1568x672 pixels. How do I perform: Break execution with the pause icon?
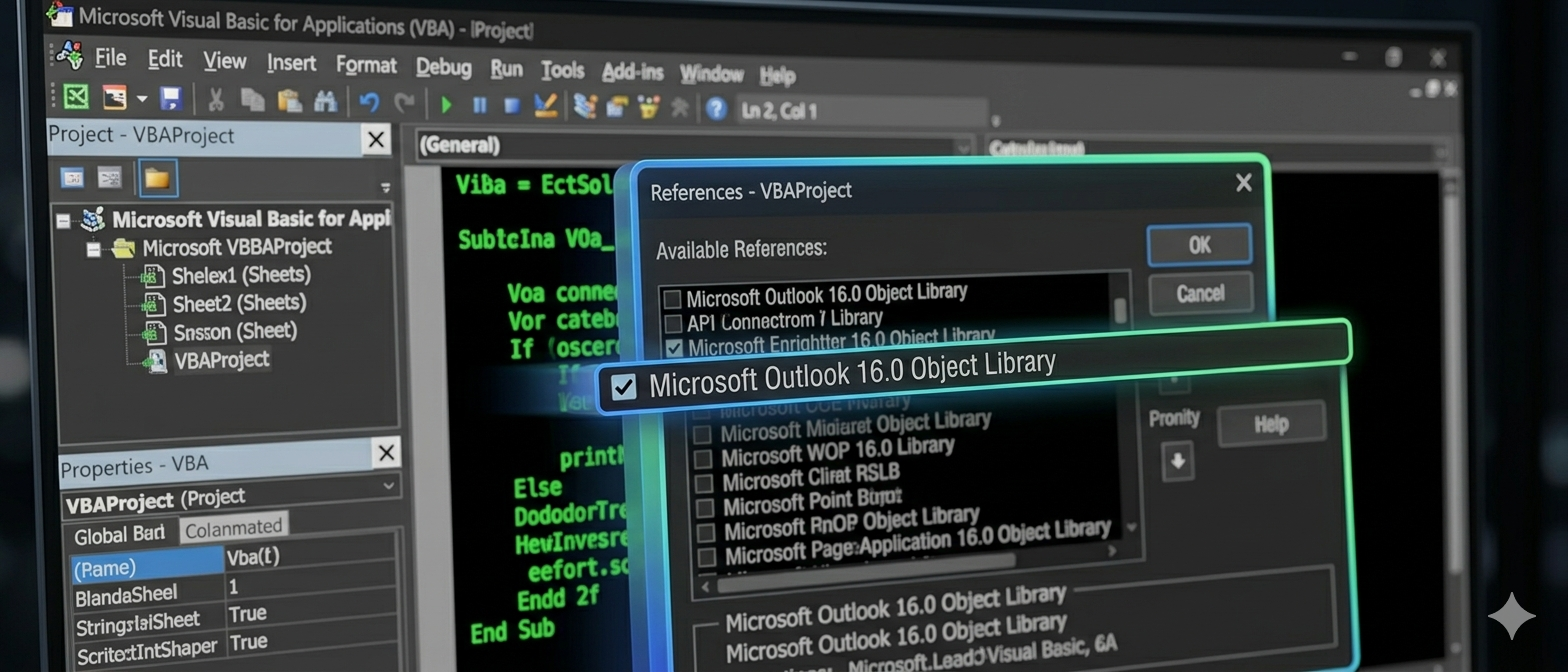click(479, 104)
